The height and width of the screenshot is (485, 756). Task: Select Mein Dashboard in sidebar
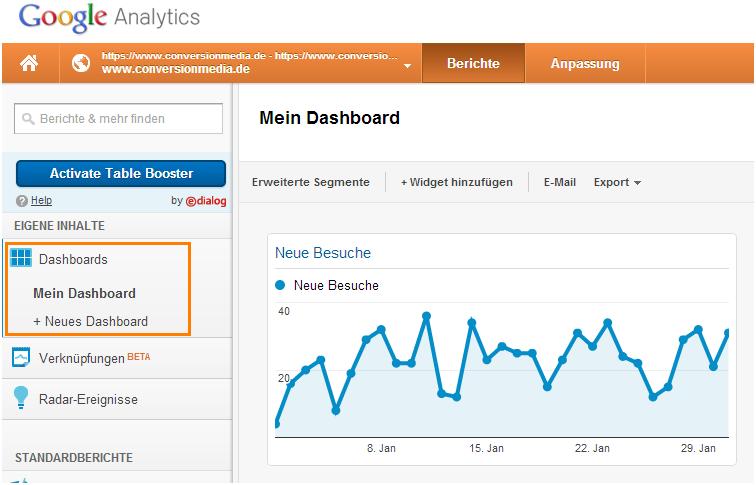click(84, 293)
